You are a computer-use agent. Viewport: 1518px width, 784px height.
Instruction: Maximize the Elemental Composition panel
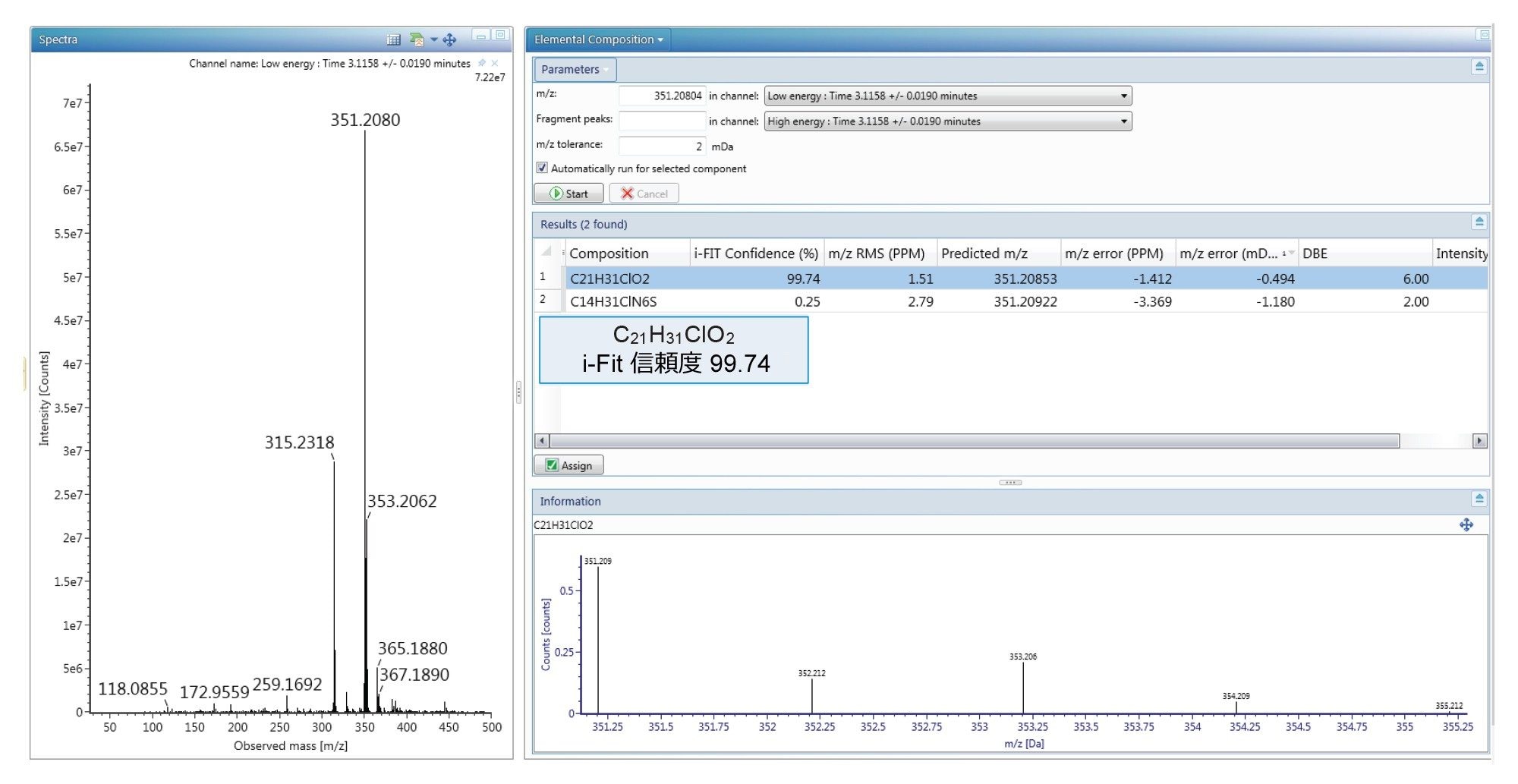[1482, 35]
